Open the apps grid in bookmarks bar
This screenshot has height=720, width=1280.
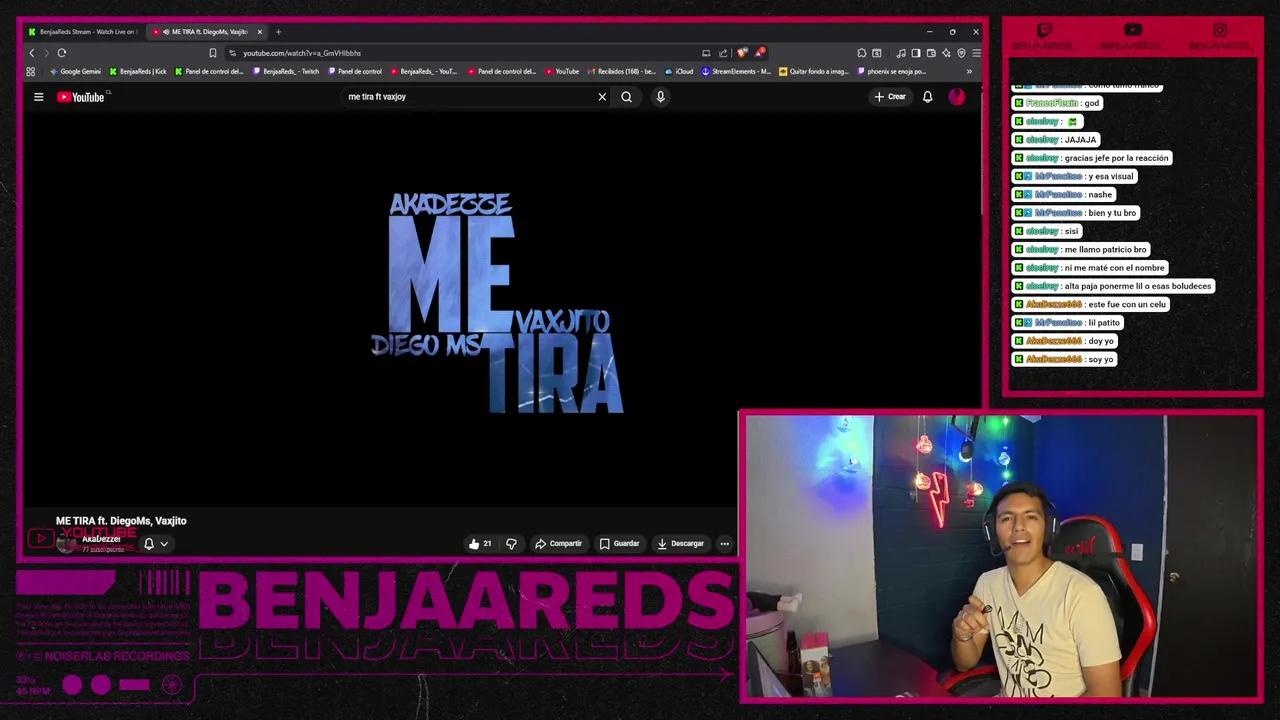[x=31, y=72]
